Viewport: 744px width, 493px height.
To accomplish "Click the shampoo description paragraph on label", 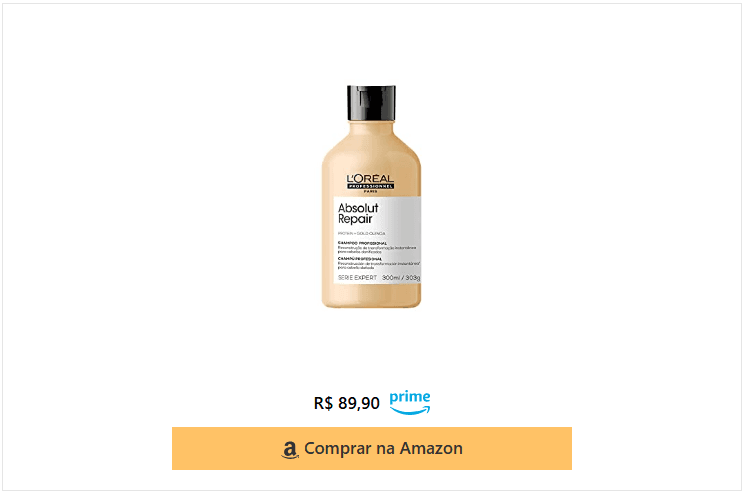I will [x=379, y=255].
